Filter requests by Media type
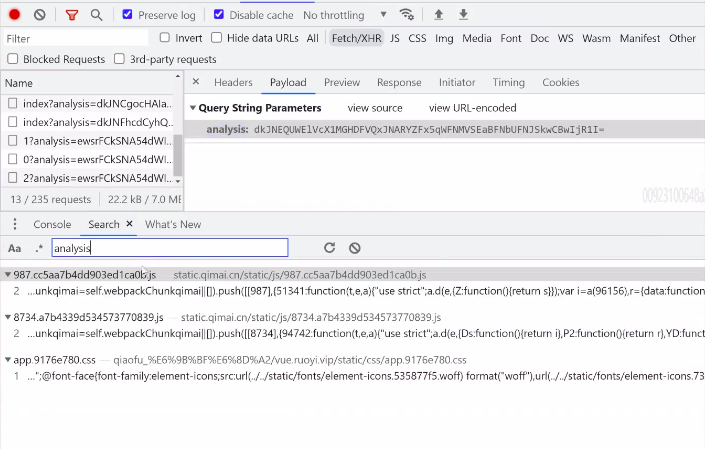This screenshot has height=449, width=705. 477,38
